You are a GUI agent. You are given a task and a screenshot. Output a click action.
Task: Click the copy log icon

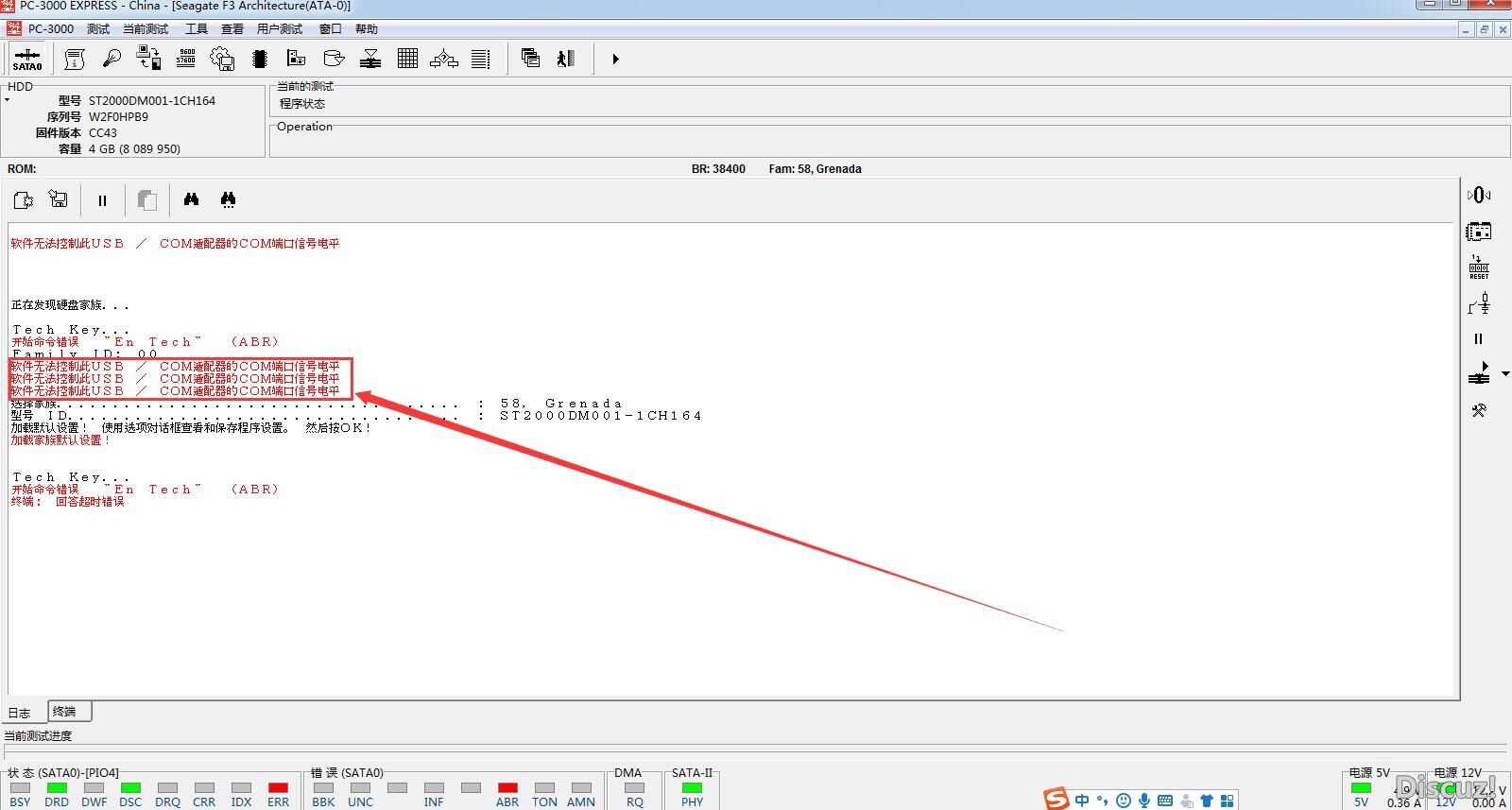click(x=146, y=199)
